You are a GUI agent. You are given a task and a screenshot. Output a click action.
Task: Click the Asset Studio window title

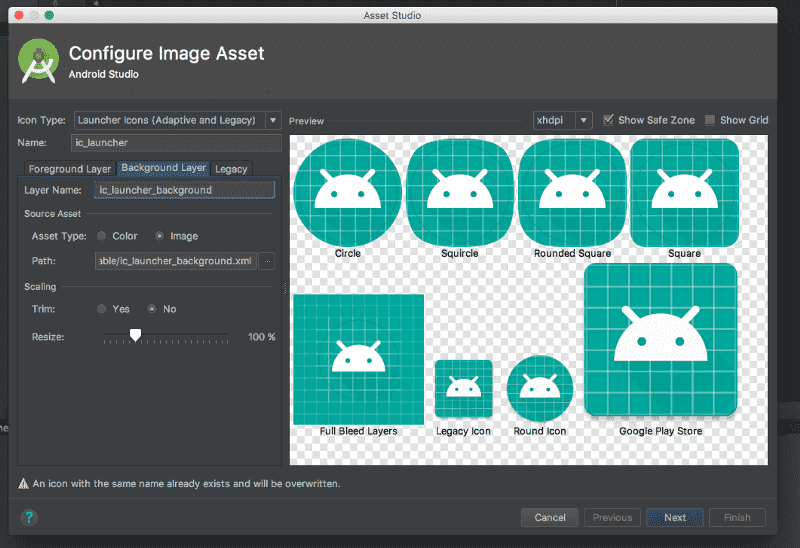[x=392, y=15]
